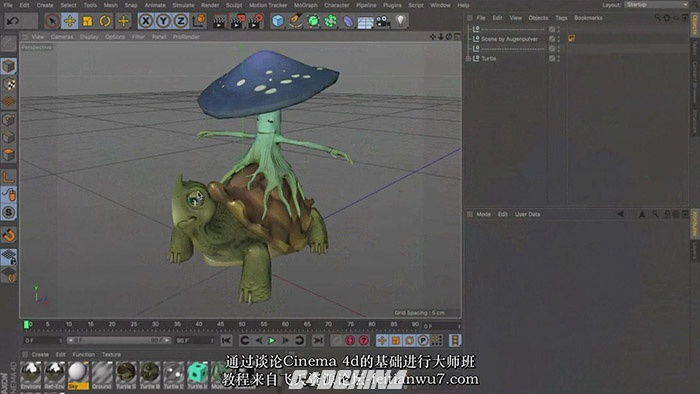
Task: Select the Move tool in top toolbar
Action: coord(70,21)
